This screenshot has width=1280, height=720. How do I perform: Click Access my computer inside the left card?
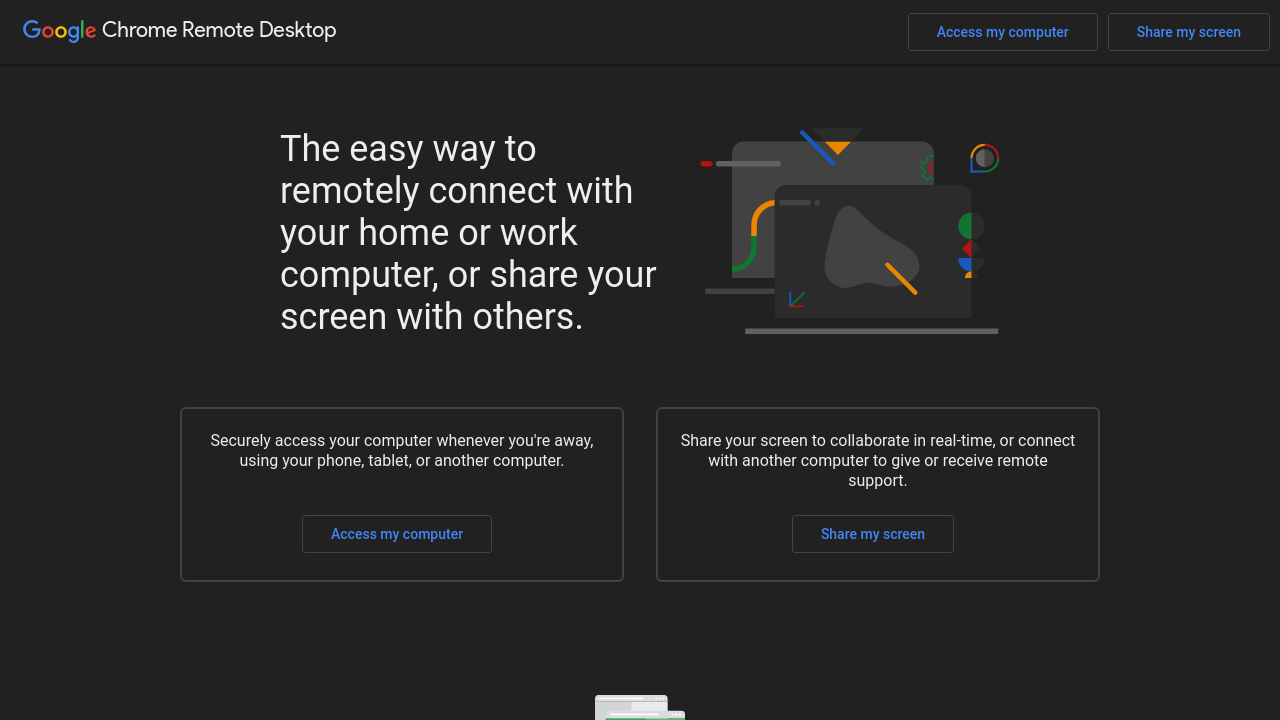pos(397,534)
